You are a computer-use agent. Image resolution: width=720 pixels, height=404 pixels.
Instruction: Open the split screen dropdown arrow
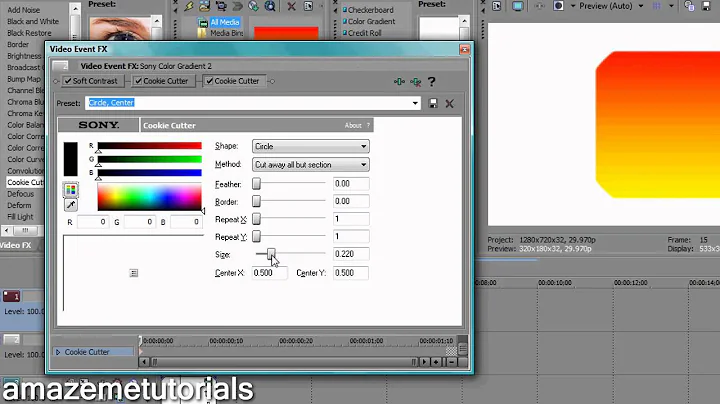coord(573,6)
